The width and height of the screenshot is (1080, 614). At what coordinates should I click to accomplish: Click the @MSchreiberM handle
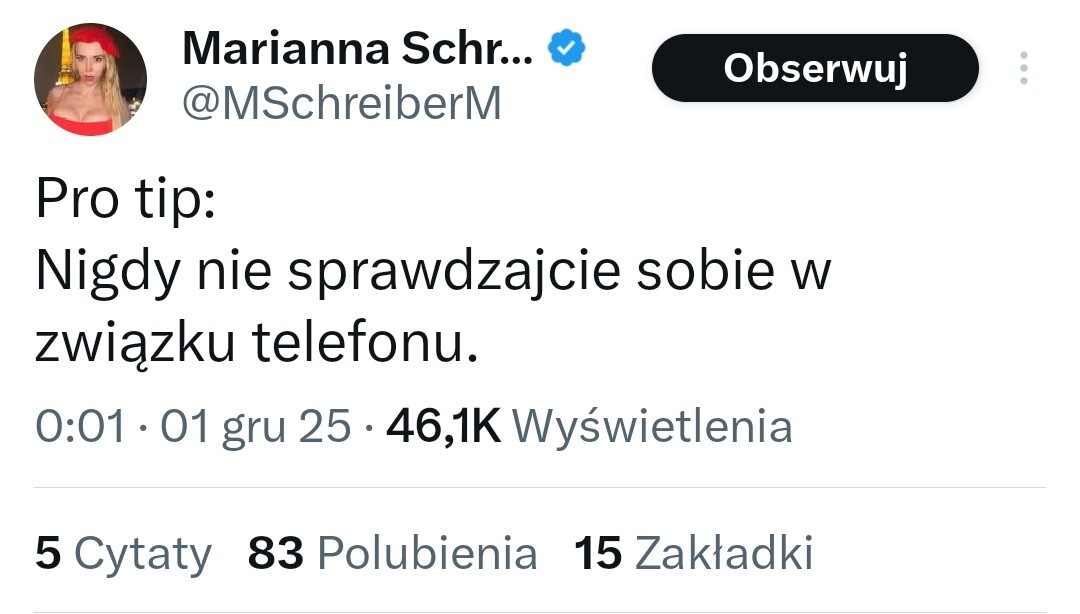pyautogui.click(x=340, y=103)
